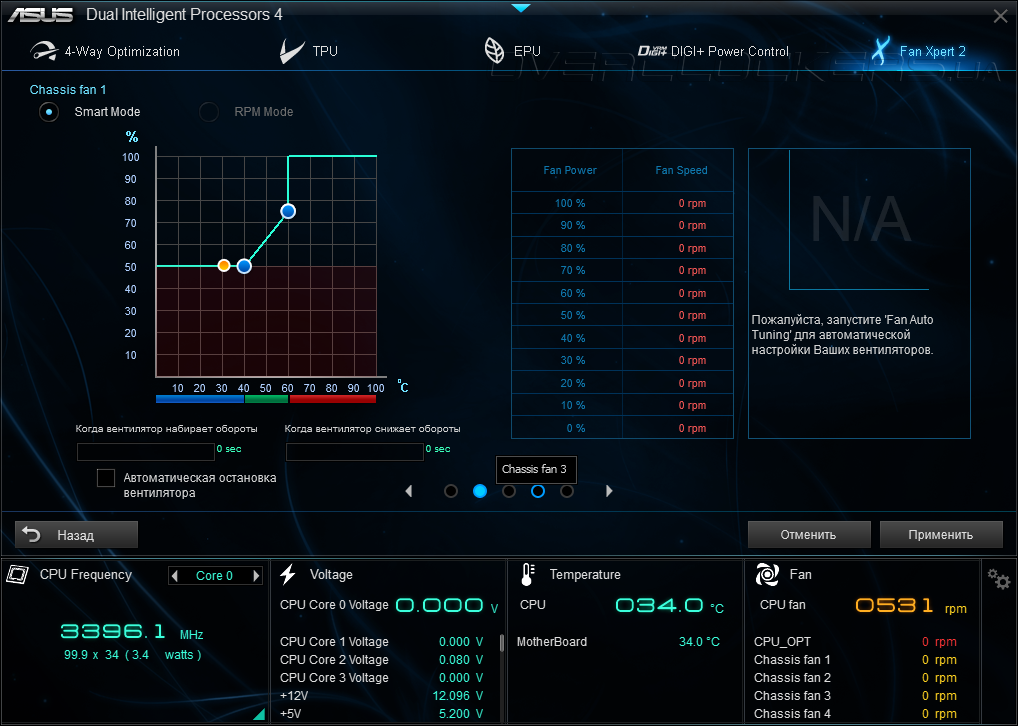1018x726 pixels.
Task: Go to previous fan with left arrow
Action: point(409,491)
